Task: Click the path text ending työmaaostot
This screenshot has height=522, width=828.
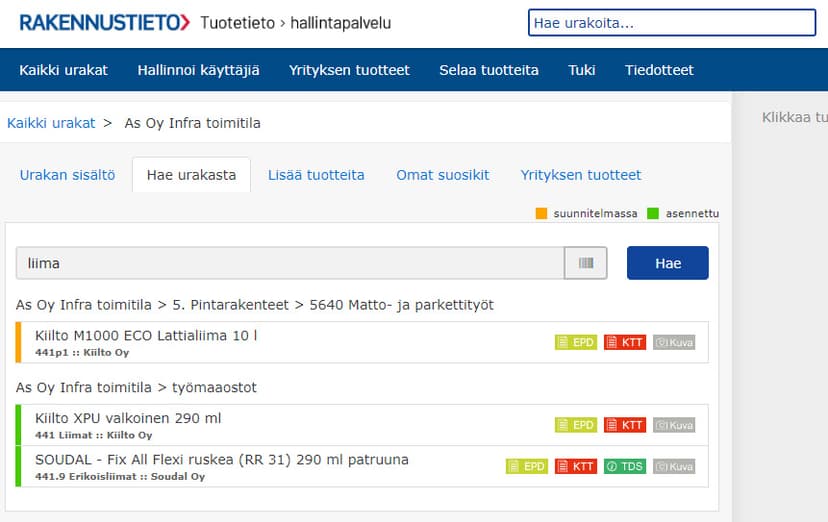Action: (x=136, y=387)
